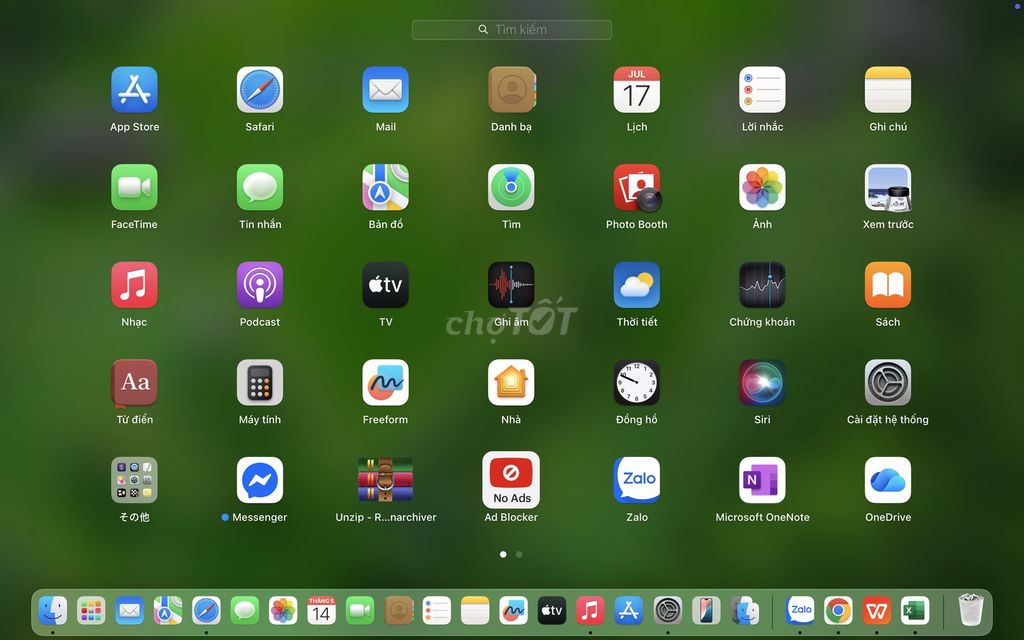Open Finder from the Dock
The width and height of the screenshot is (1024, 640).
[53, 611]
